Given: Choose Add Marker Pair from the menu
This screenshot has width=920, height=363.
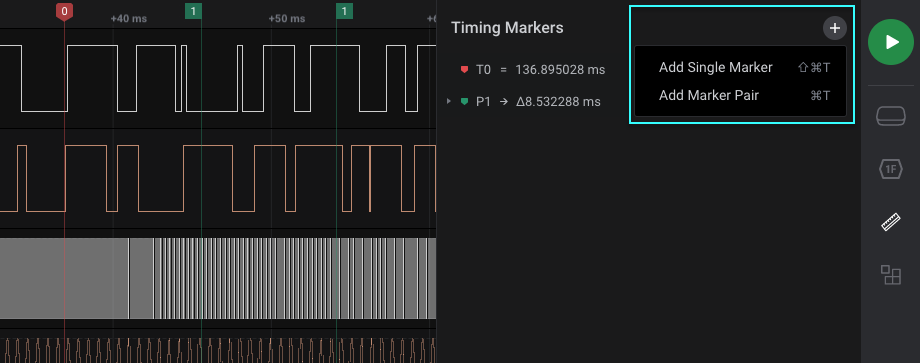Looking at the screenshot, I should [740, 95].
